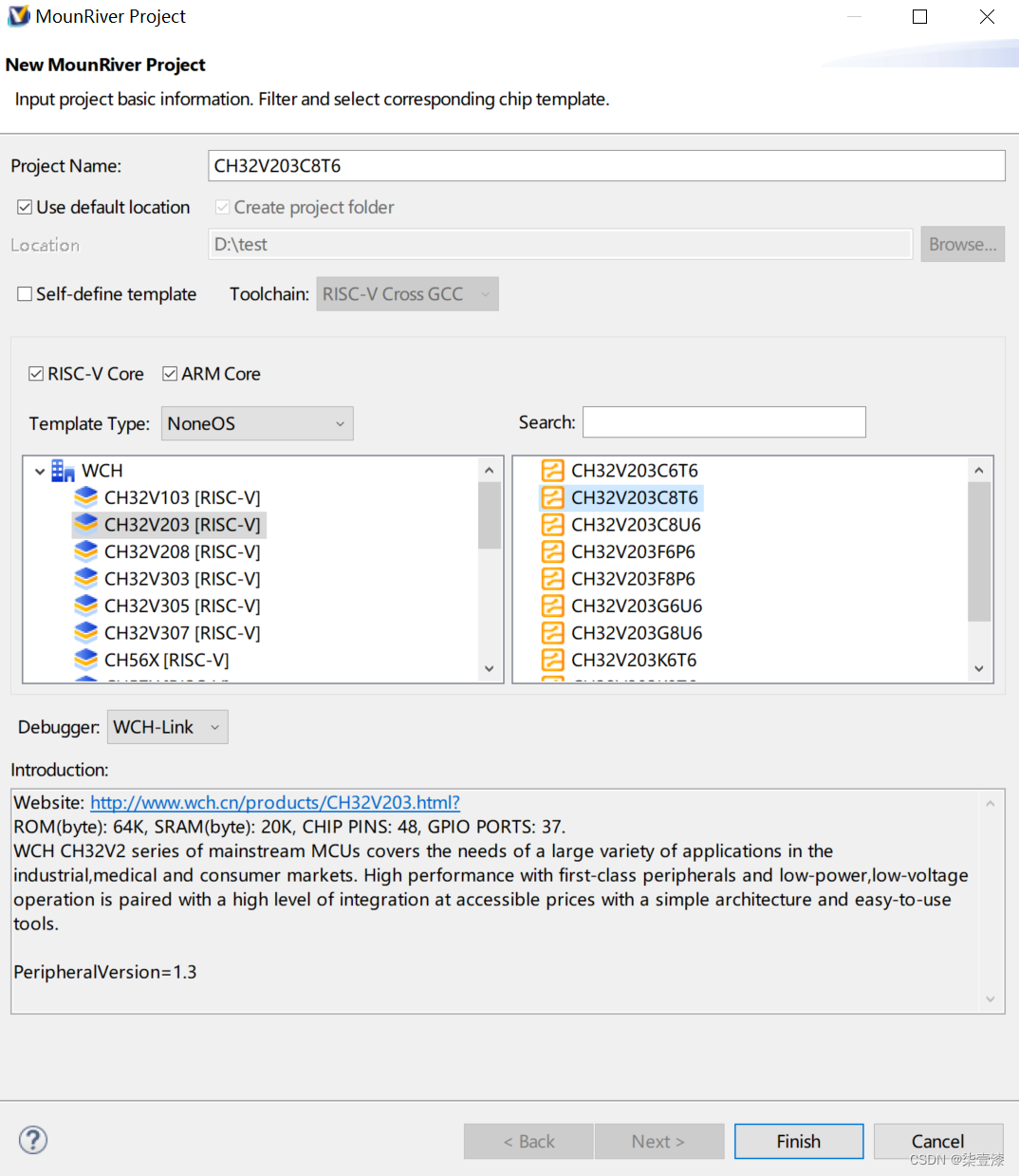Click into the Search field
Image resolution: width=1019 pixels, height=1176 pixels.
pos(724,422)
